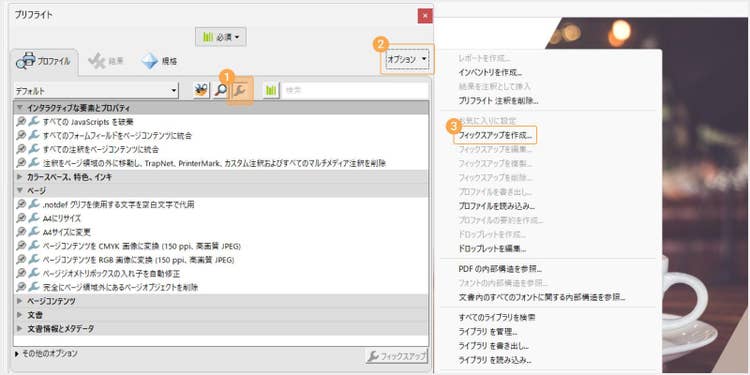750x375 pixels.
Task: Click the wrench icon beside A4サイズに変更
Action: pos(33,232)
